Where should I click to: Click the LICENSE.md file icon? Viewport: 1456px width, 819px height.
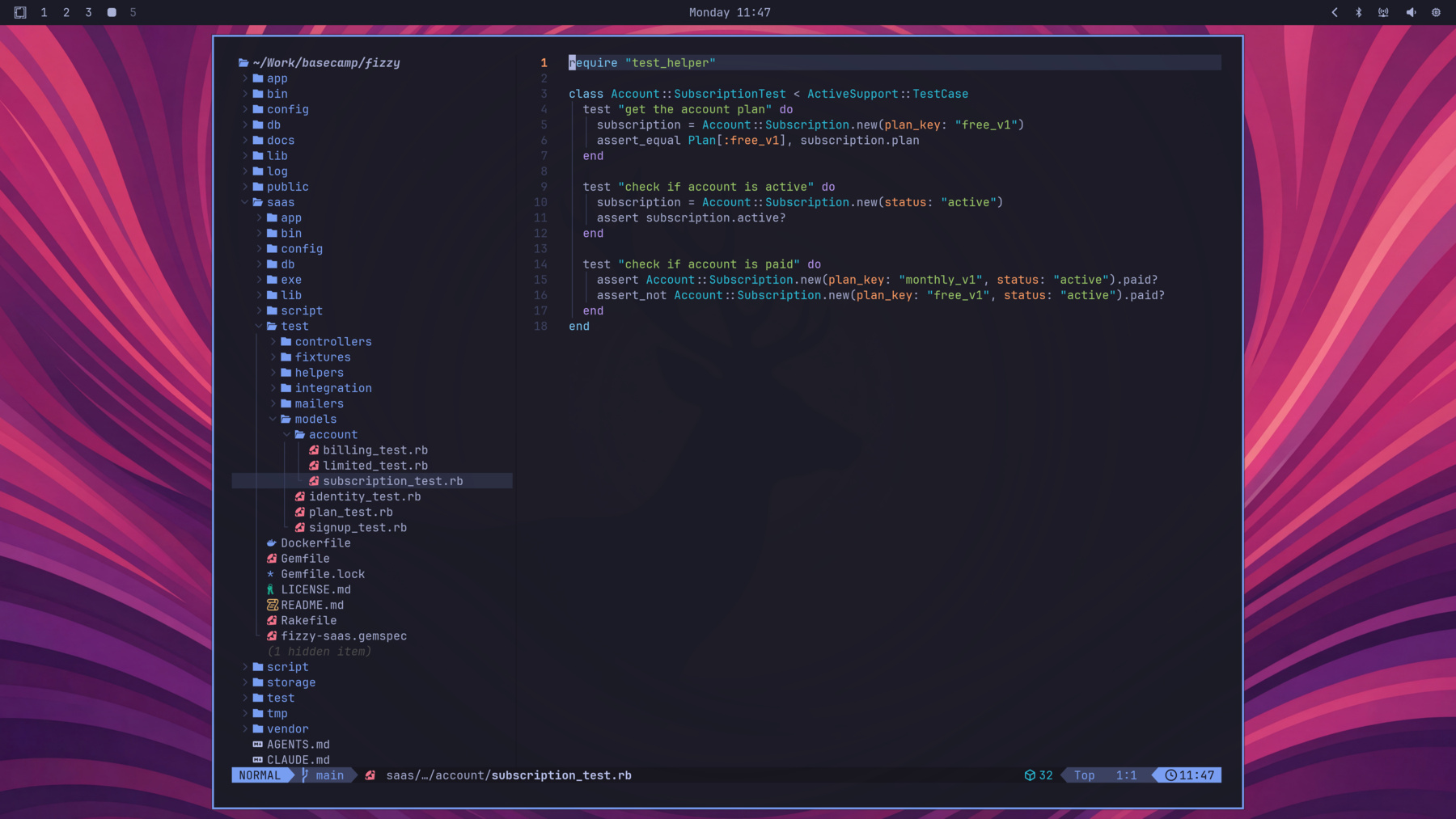click(271, 590)
